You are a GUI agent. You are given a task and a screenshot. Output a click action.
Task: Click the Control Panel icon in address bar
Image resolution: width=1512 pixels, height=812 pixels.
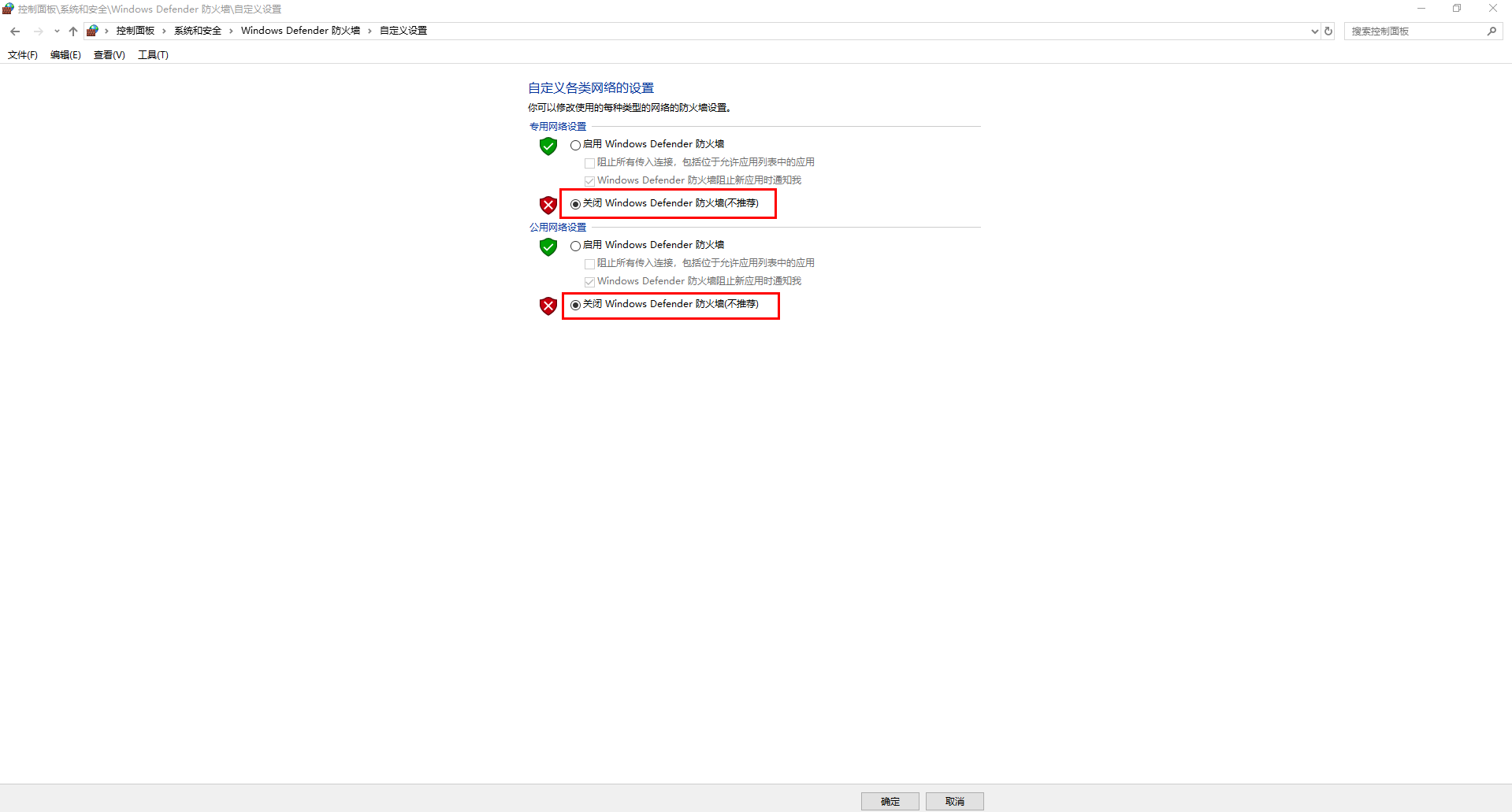point(92,31)
